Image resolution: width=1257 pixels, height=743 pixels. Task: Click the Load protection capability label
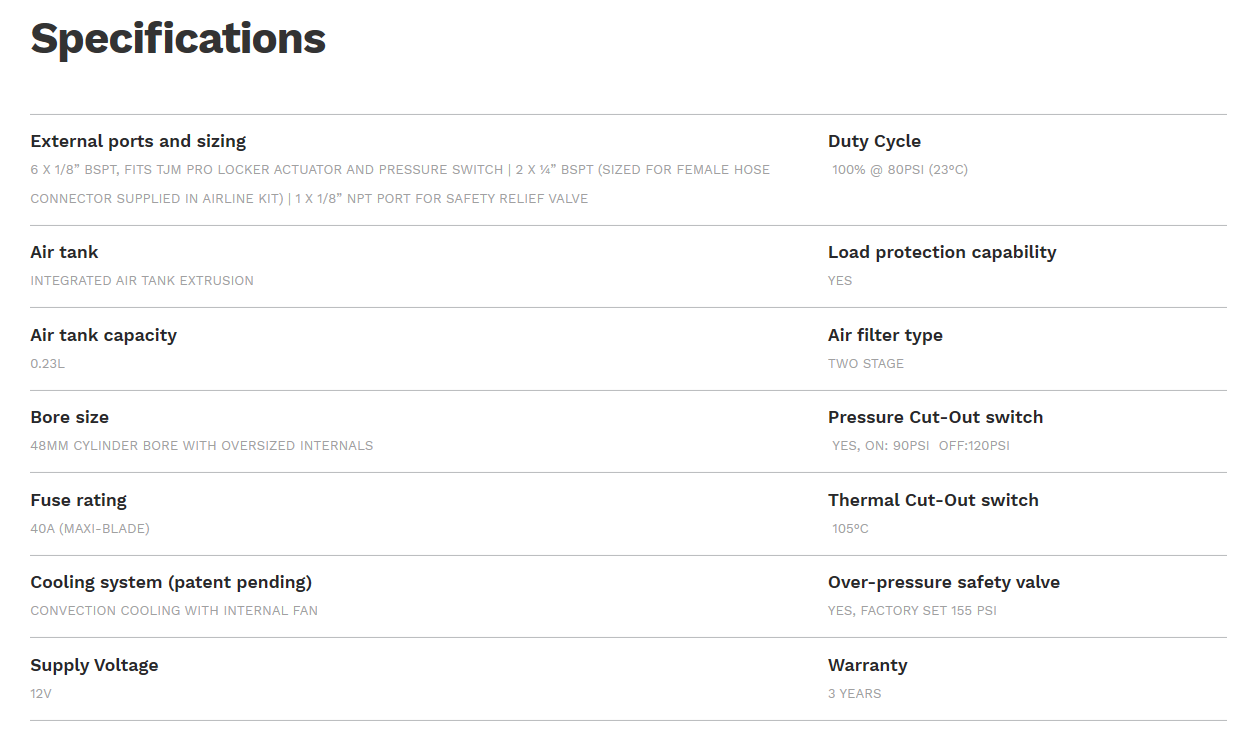(x=942, y=252)
